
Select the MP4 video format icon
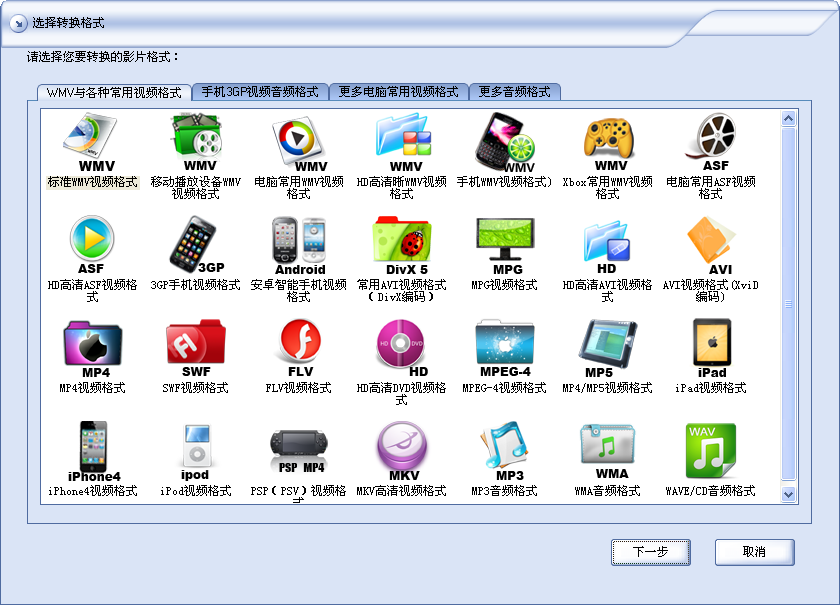[x=92, y=349]
